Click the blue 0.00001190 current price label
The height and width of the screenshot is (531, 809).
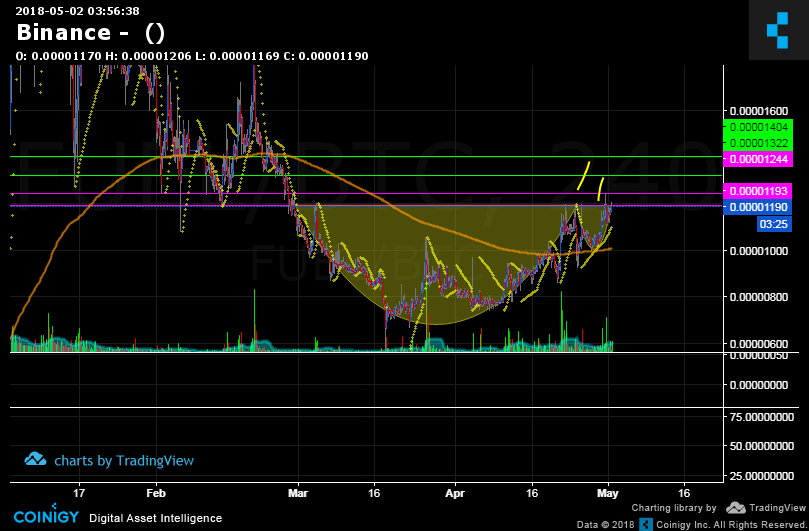[759, 207]
